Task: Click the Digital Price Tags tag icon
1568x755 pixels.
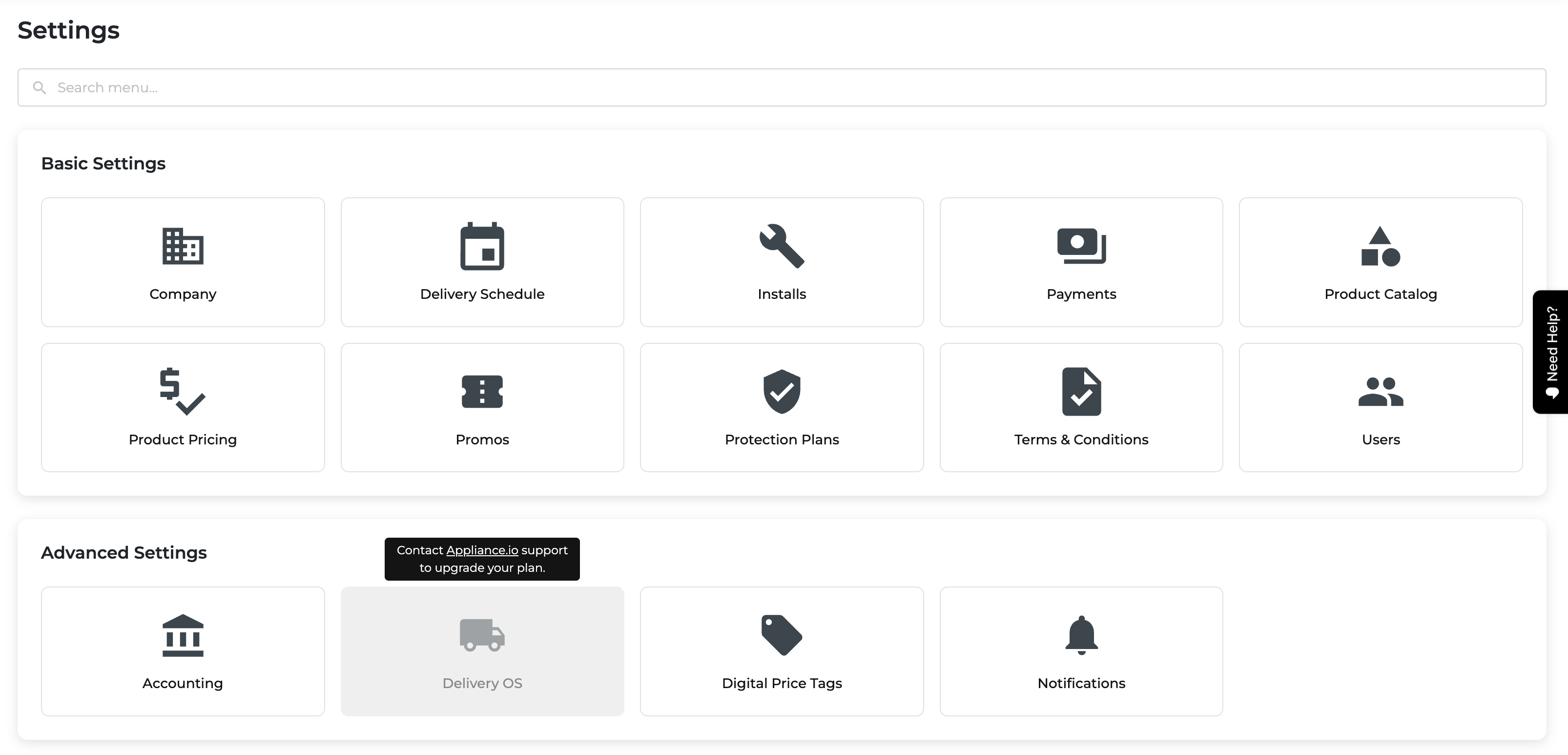Action: coord(782,635)
